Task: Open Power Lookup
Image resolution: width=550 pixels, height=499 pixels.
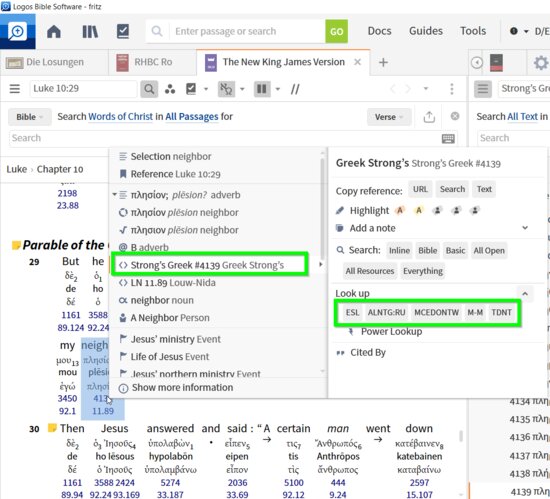Action: pos(391,331)
